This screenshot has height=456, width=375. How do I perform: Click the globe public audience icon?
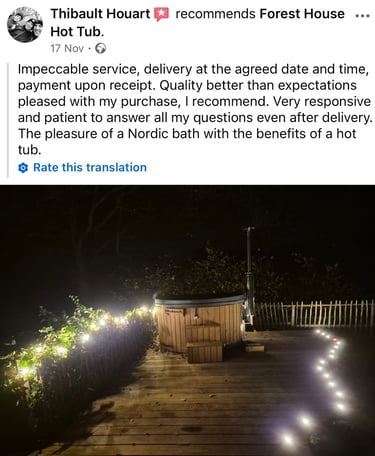coord(100,49)
